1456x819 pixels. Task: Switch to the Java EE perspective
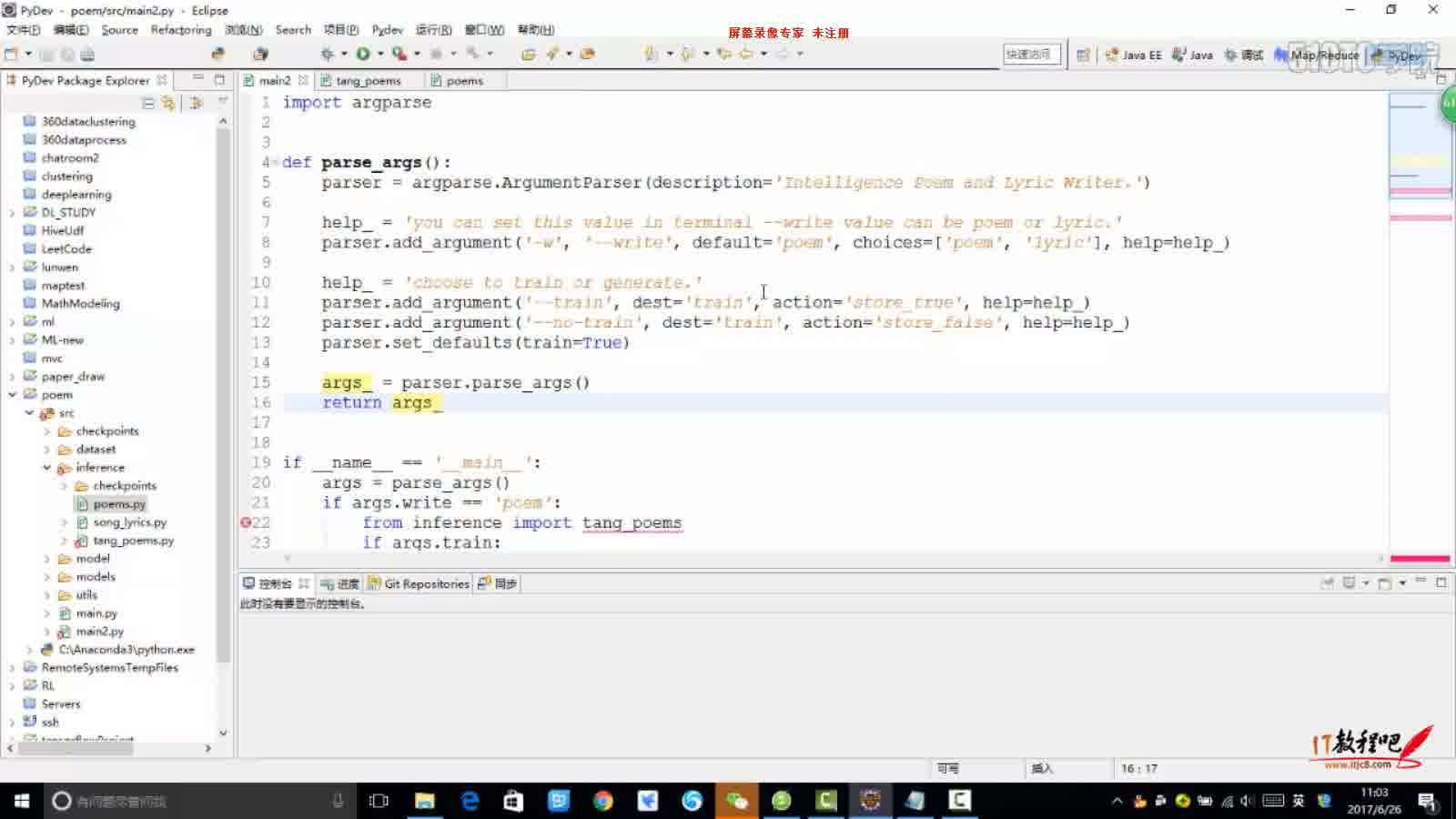[1133, 55]
